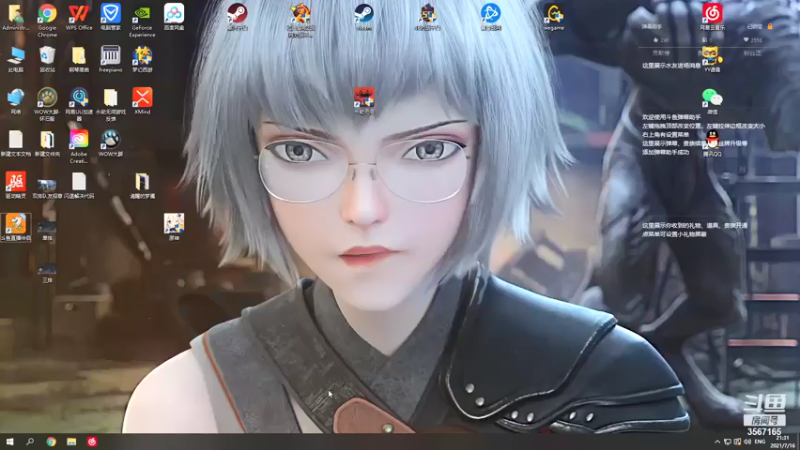Launch the wegame desktop shortcut
Image resolution: width=800 pixels, height=450 pixels.
(x=554, y=17)
